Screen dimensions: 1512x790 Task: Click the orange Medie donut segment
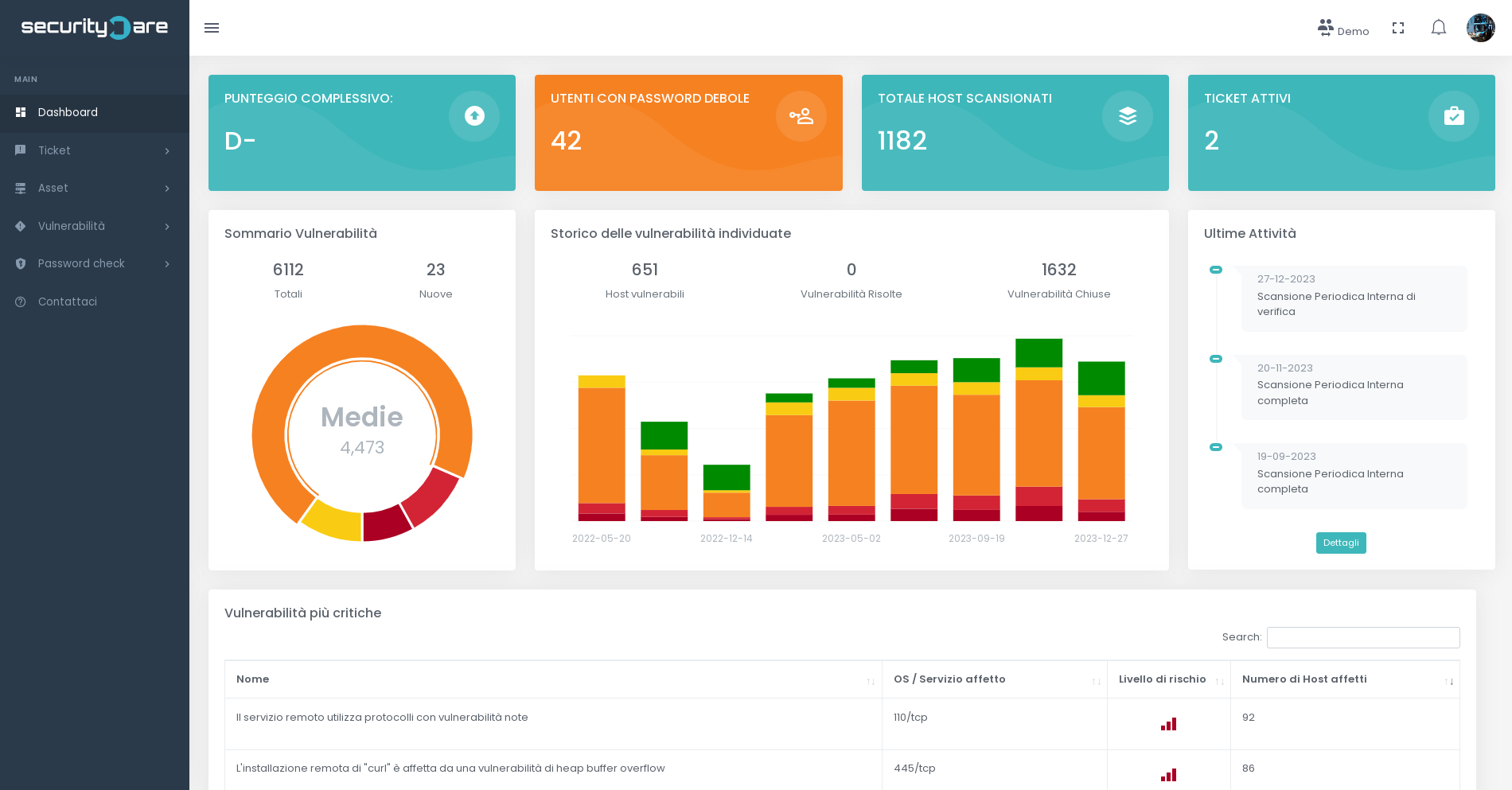(362, 341)
